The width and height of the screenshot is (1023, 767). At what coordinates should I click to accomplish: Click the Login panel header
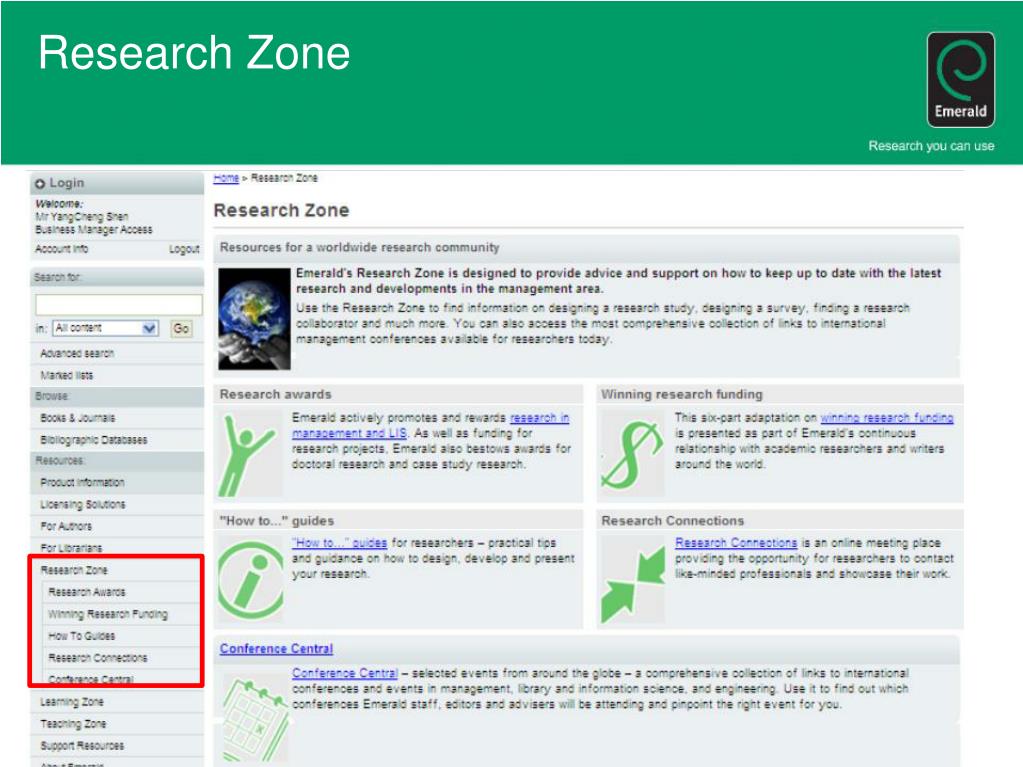[117, 183]
